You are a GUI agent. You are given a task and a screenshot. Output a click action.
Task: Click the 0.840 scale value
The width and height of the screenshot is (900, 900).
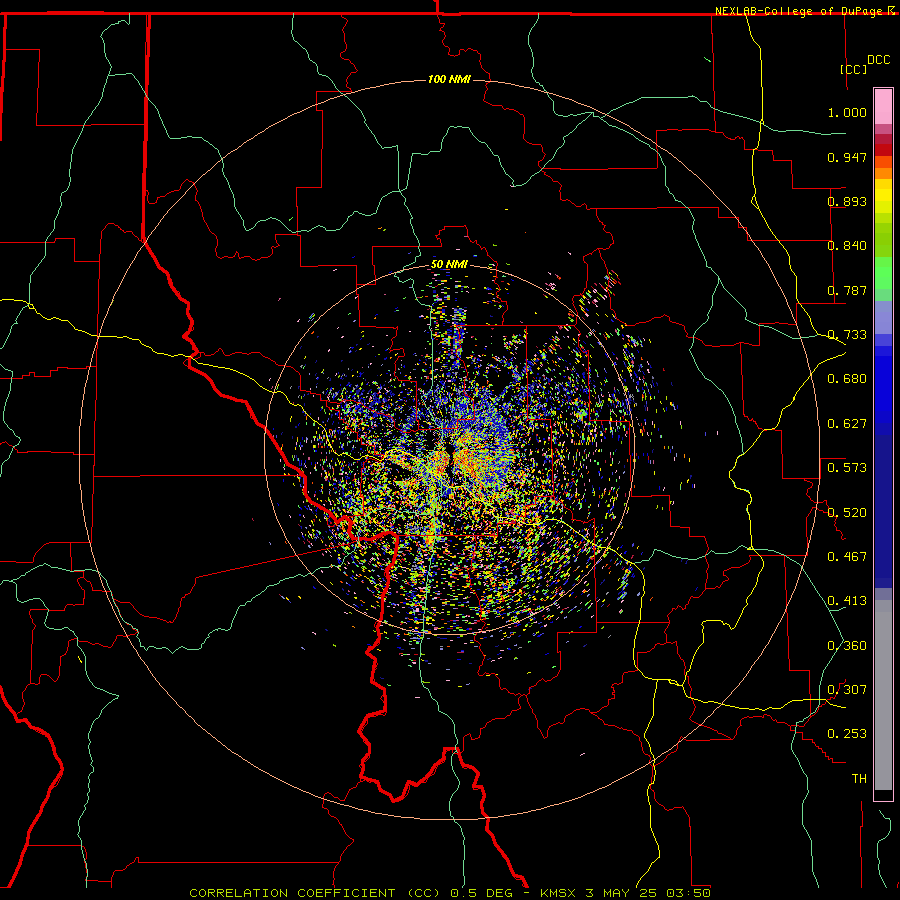847,246
